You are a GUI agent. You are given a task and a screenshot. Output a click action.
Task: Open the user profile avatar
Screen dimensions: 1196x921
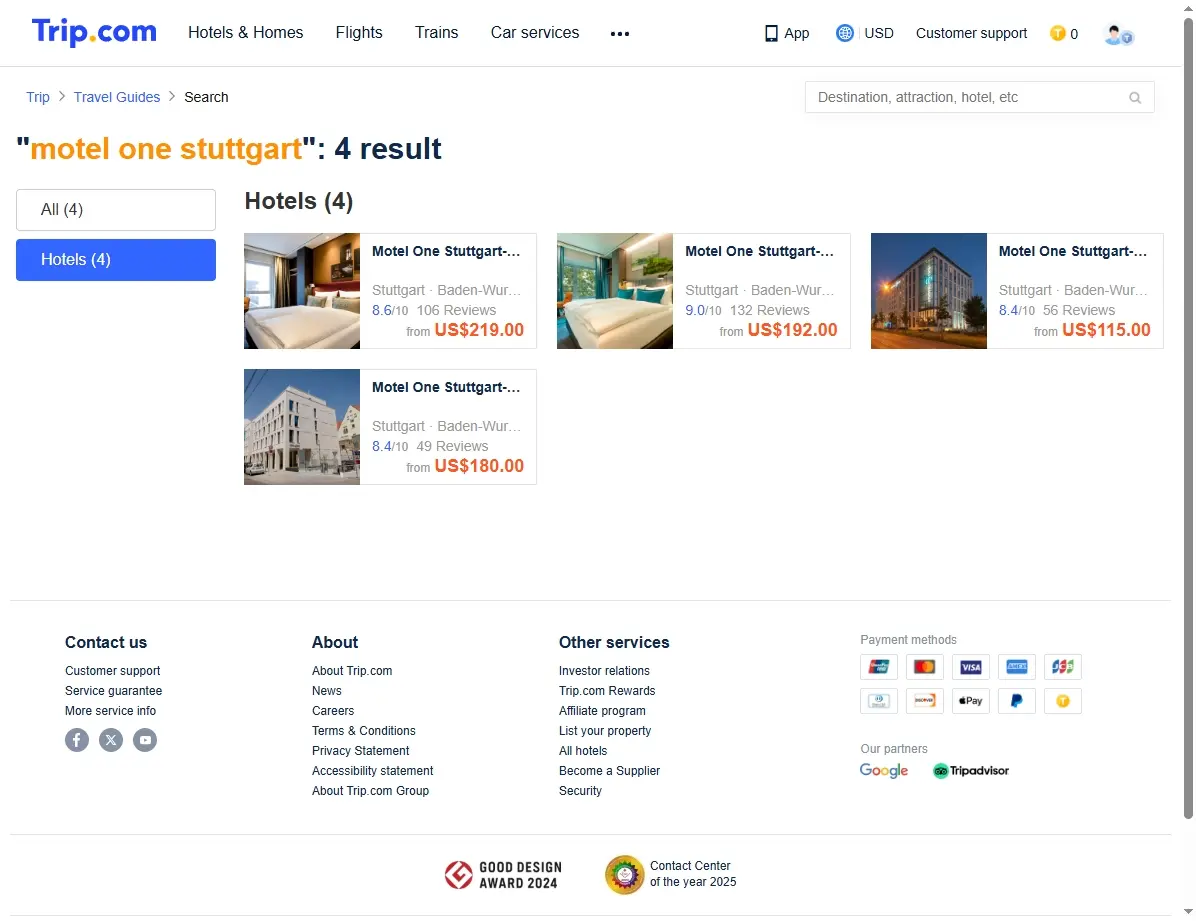pyautogui.click(x=1118, y=35)
